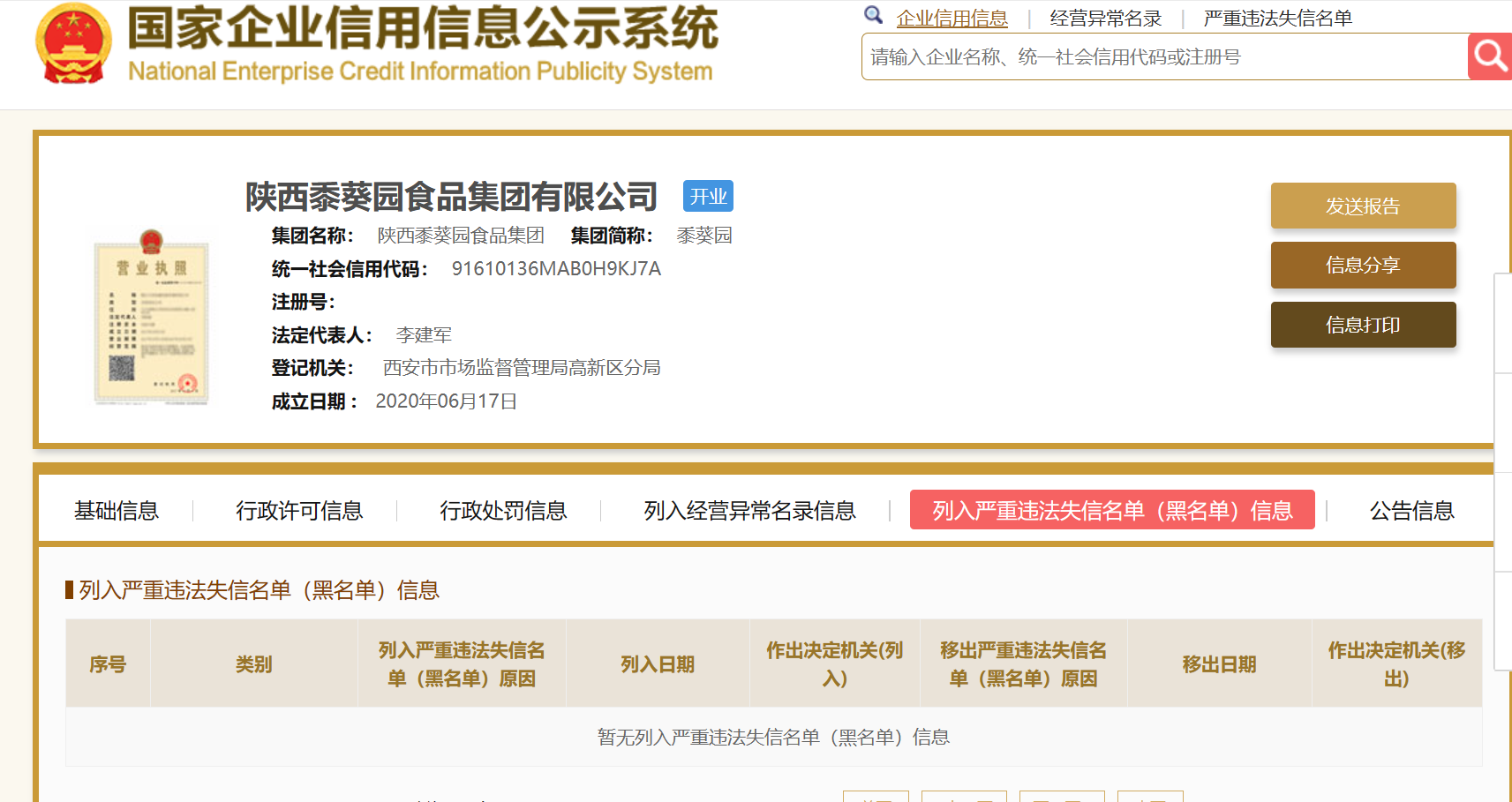The height and width of the screenshot is (802, 1512).
Task: Switch to the 列入经营异常名录信息 tab
Action: coord(749,511)
